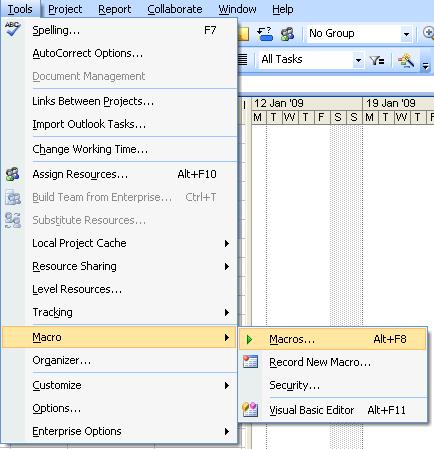The image size is (434, 449).
Task: Choose Record New Macro...
Action: point(333,362)
